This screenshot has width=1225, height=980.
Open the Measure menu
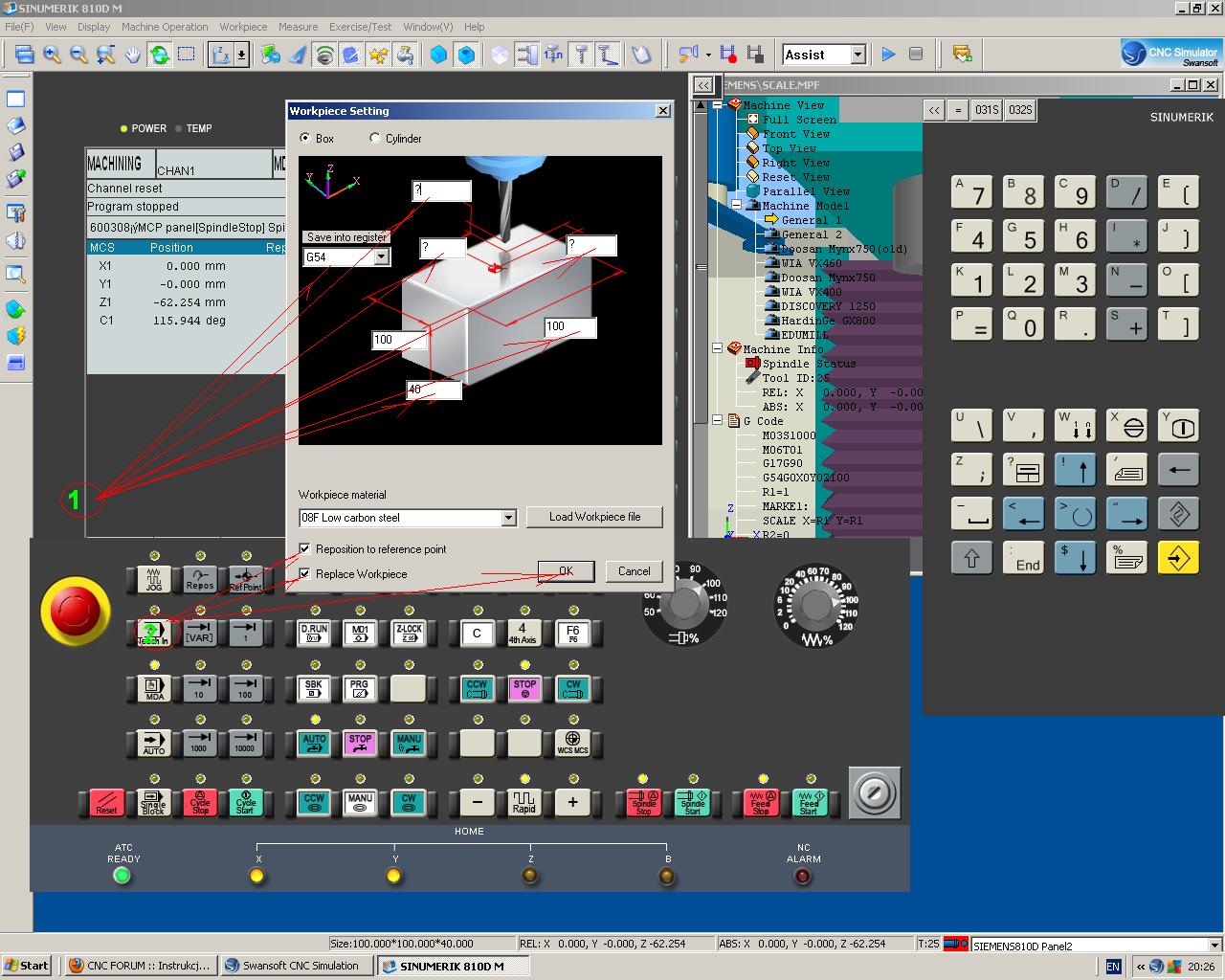coord(298,27)
